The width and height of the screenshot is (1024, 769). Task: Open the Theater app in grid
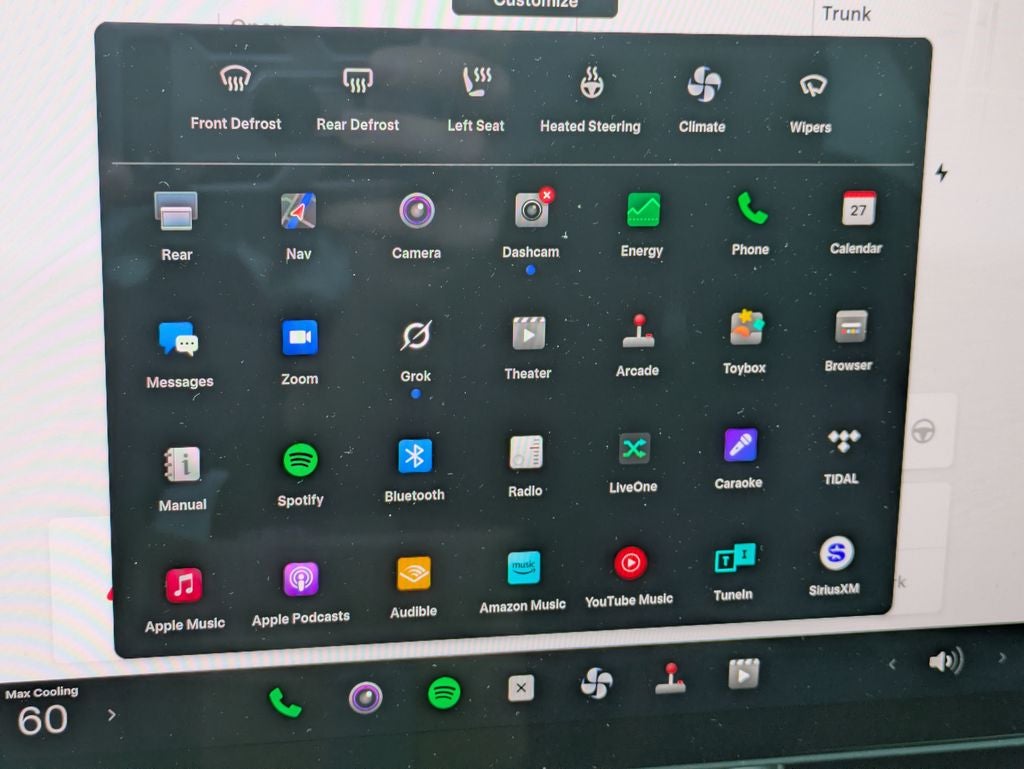pyautogui.click(x=528, y=348)
